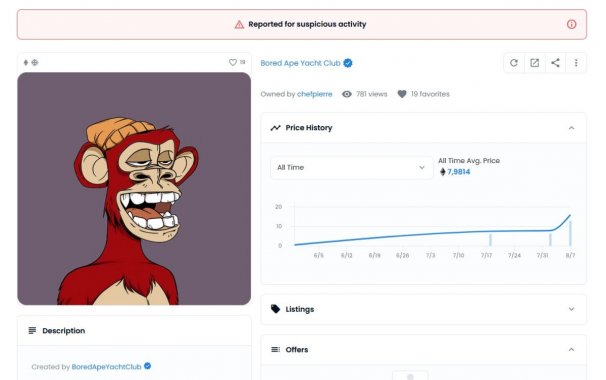Open the All Time range dropdown

coord(351,167)
